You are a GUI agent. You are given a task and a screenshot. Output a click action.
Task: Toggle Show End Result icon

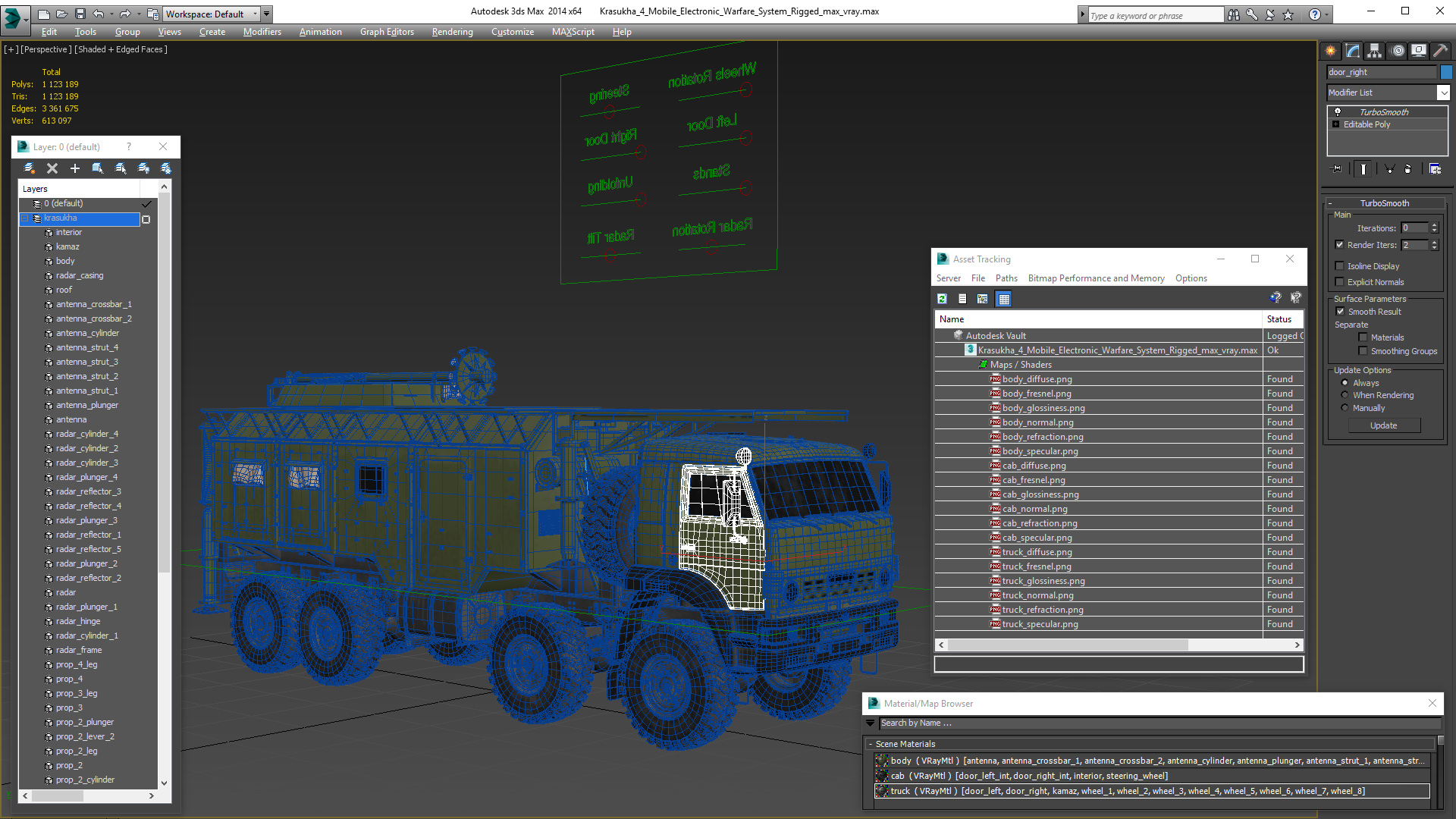pyautogui.click(x=1363, y=169)
